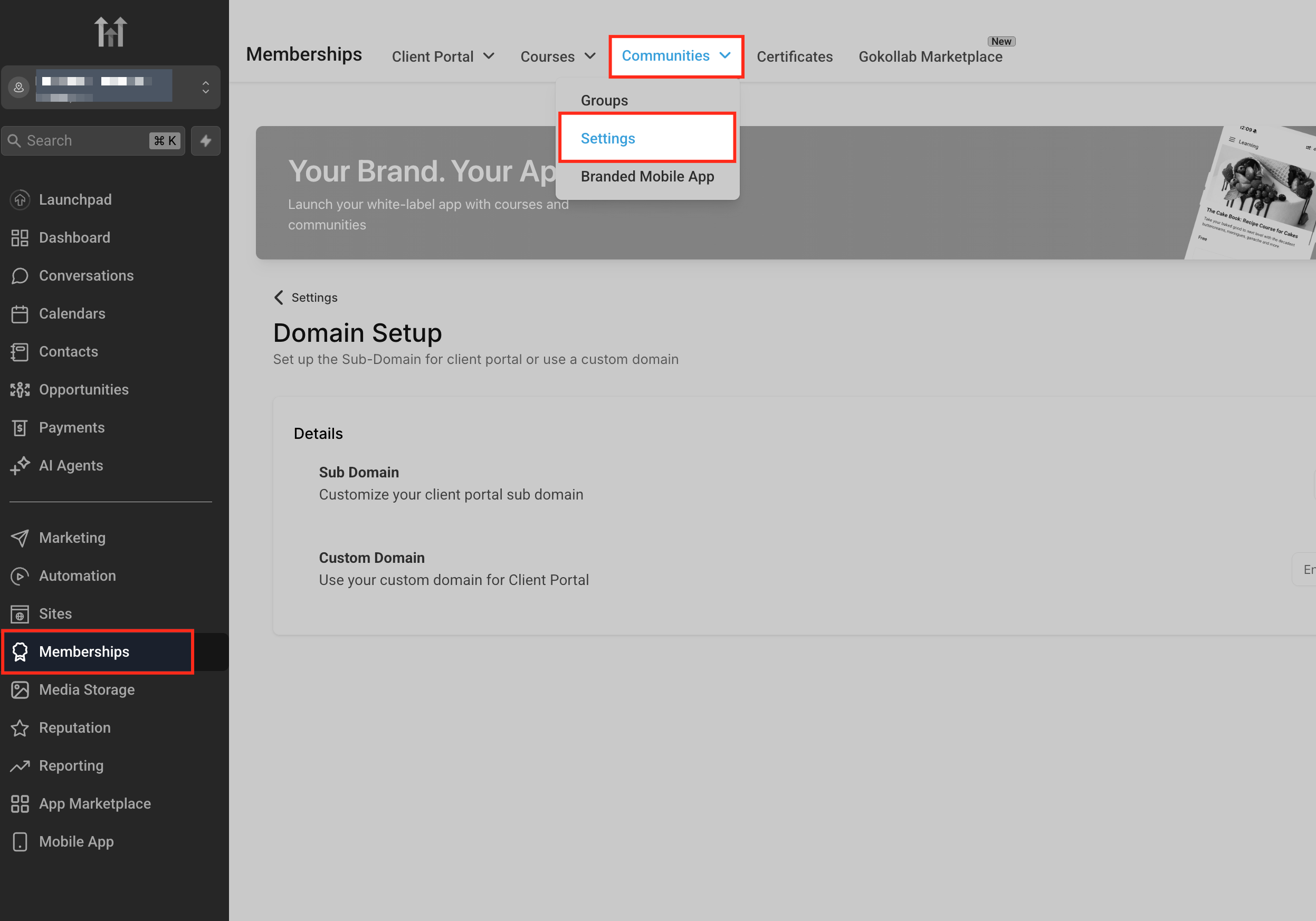
Task: Click the AI Agents sparkle icon
Action: (20, 465)
